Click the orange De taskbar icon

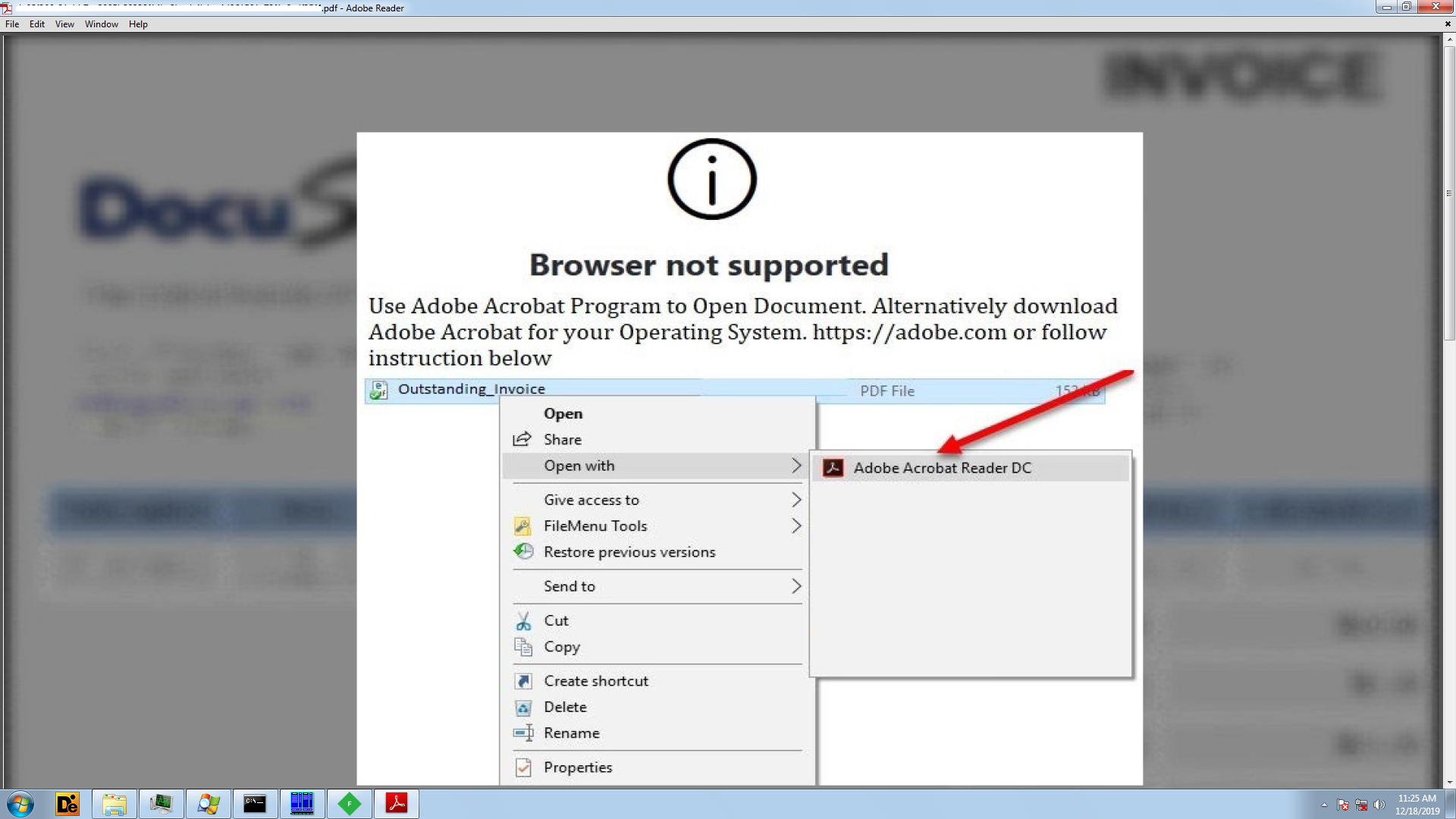(x=67, y=804)
